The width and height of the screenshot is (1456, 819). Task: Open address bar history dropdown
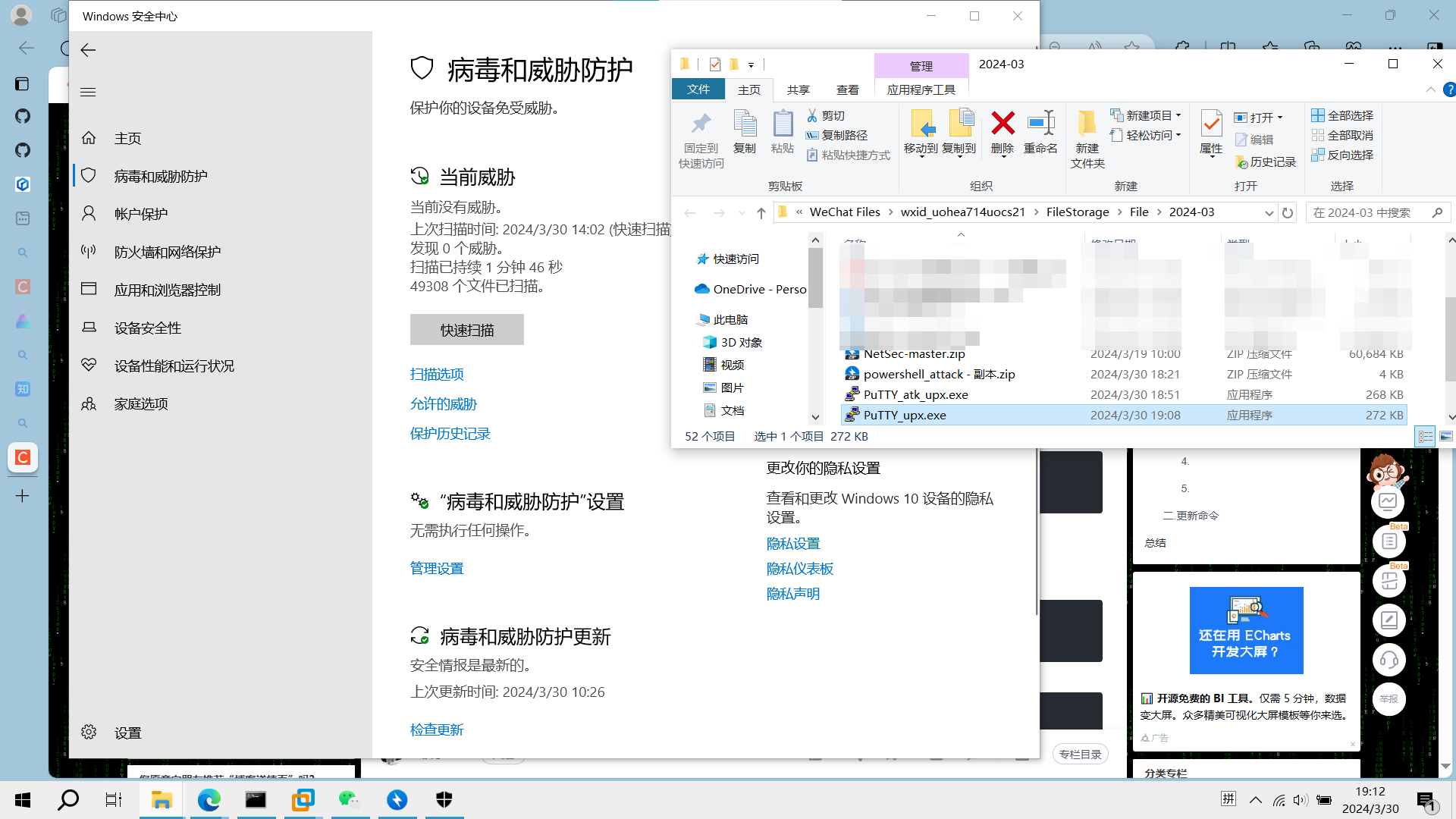[x=1269, y=213]
